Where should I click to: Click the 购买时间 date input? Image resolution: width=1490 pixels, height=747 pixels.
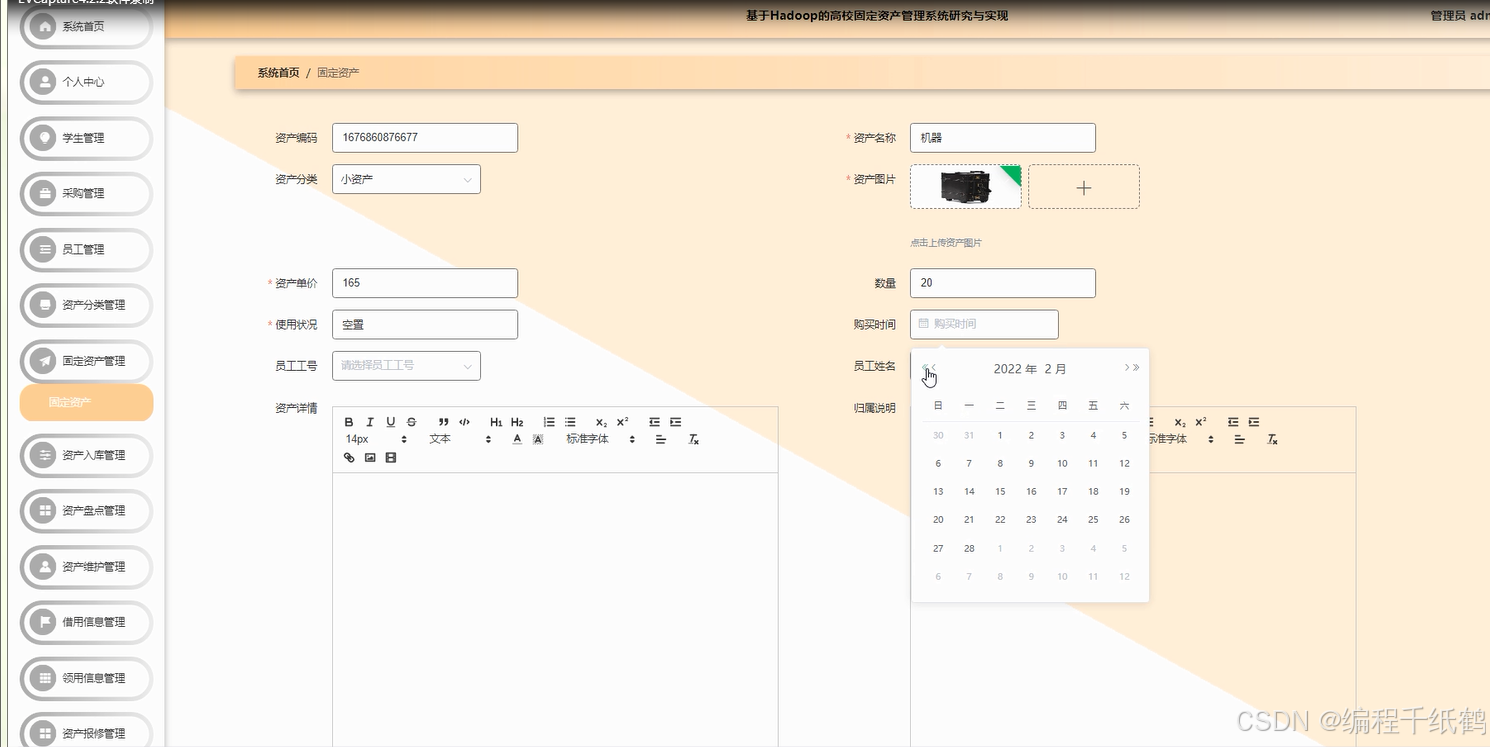[x=984, y=324]
